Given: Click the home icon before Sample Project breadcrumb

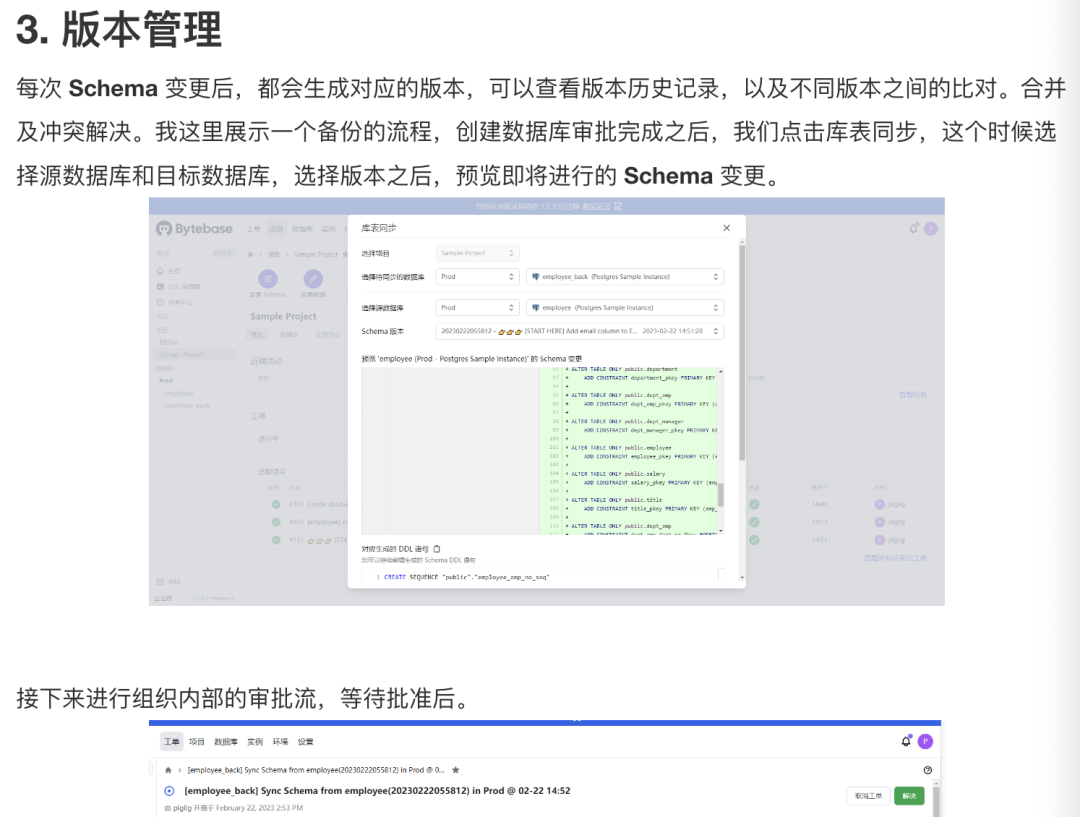Looking at the screenshot, I should [251, 254].
